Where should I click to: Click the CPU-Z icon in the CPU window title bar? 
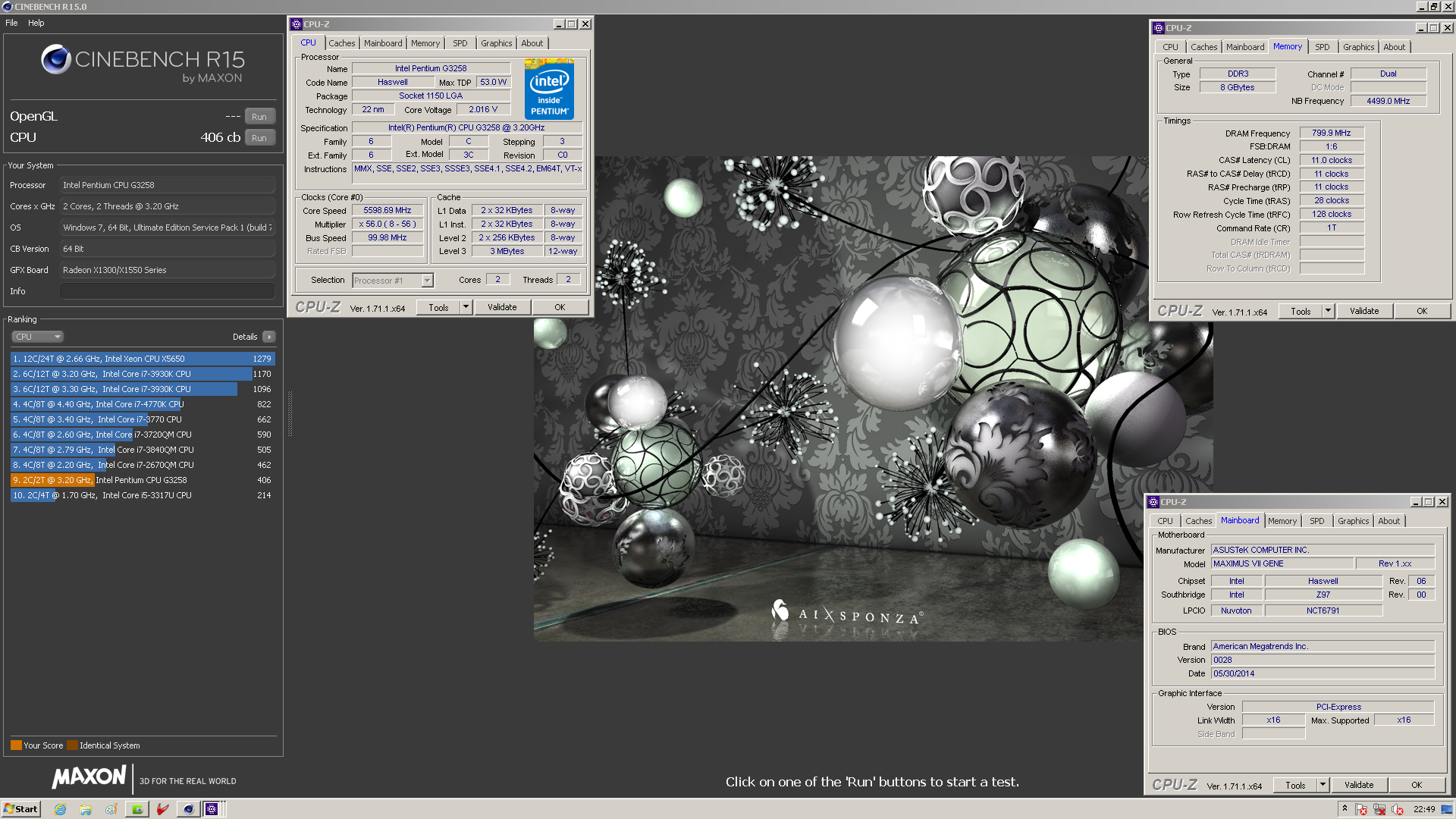click(297, 24)
